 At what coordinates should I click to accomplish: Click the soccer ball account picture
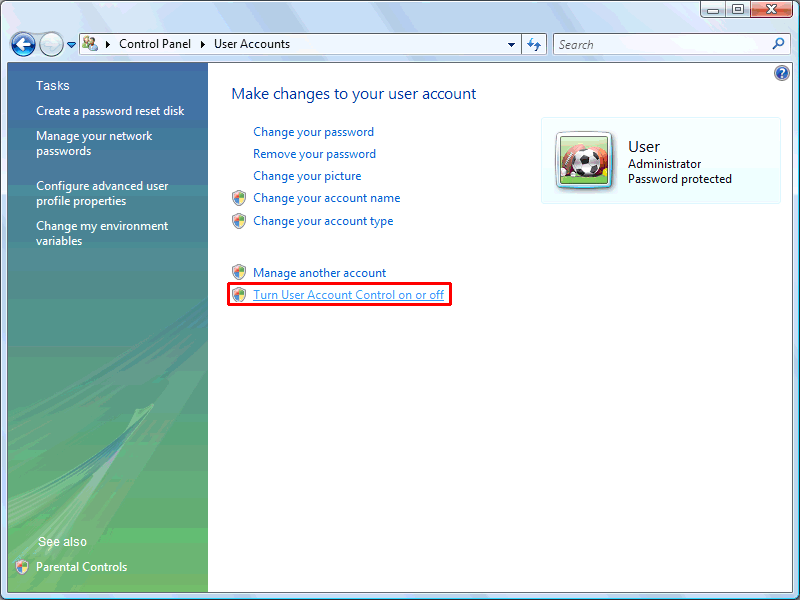pyautogui.click(x=584, y=161)
